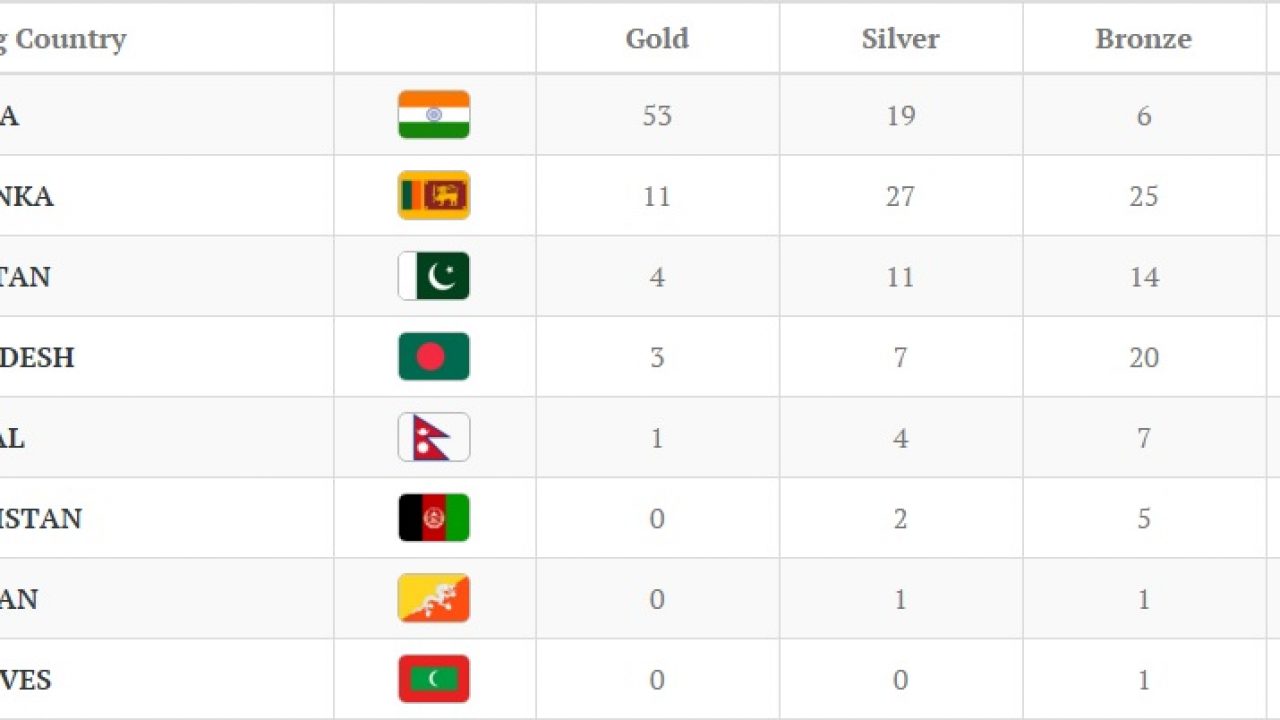This screenshot has height=720, width=1280.
Task: Select Sri Lanka's bronze count of 25
Action: tap(1143, 196)
